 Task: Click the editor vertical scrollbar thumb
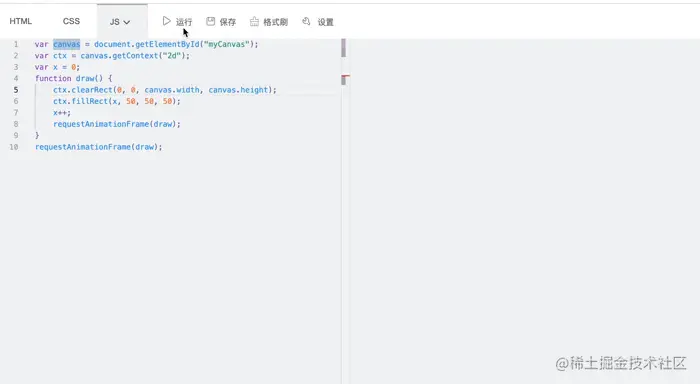343,48
